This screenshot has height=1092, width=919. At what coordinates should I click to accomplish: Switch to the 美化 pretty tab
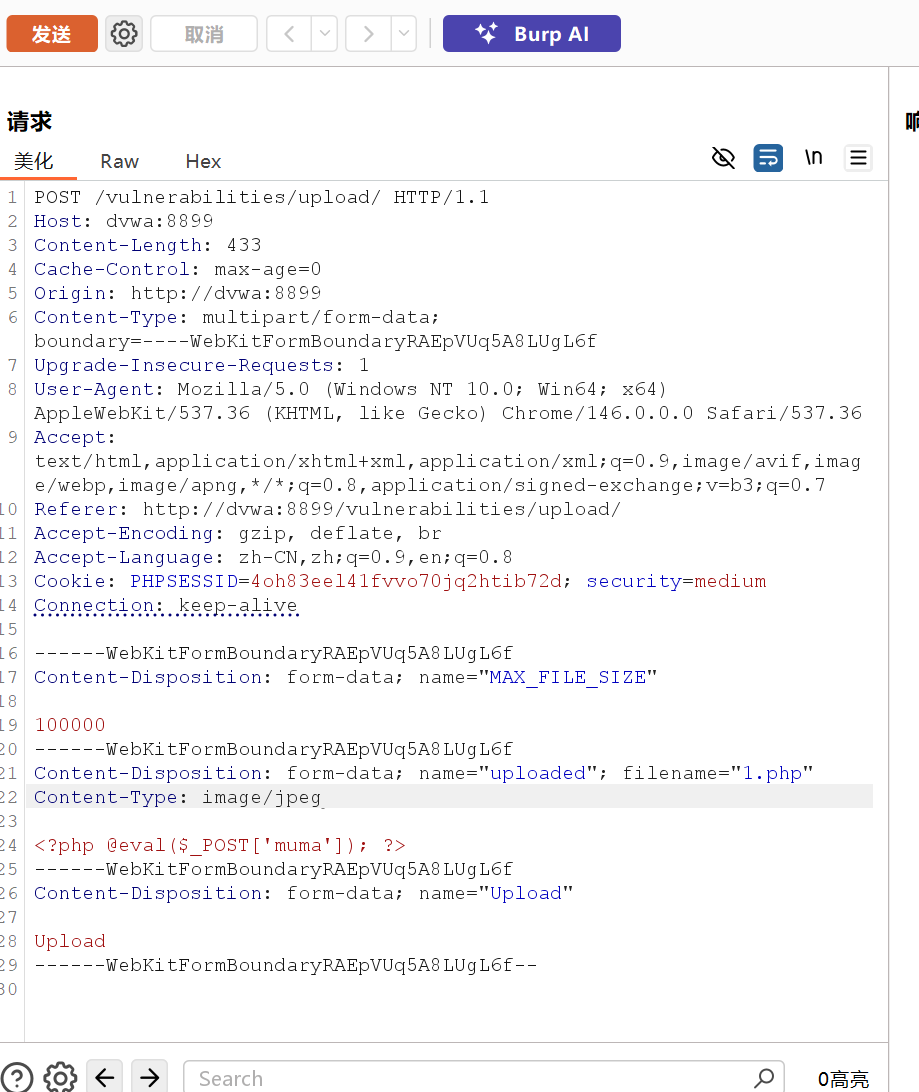pyautogui.click(x=33, y=162)
